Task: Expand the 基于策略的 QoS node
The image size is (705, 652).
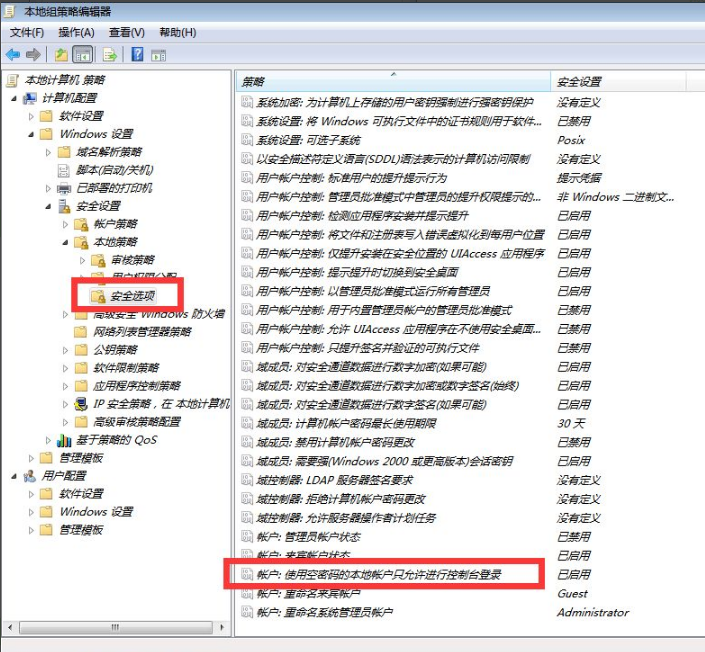Action: point(49,440)
